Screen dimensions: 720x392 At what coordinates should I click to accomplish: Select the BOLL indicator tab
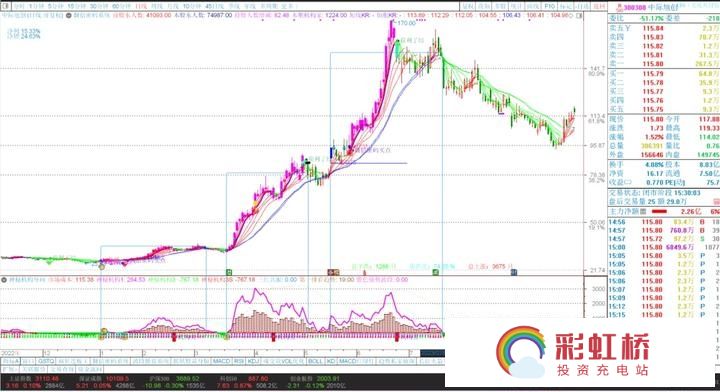coord(315,362)
